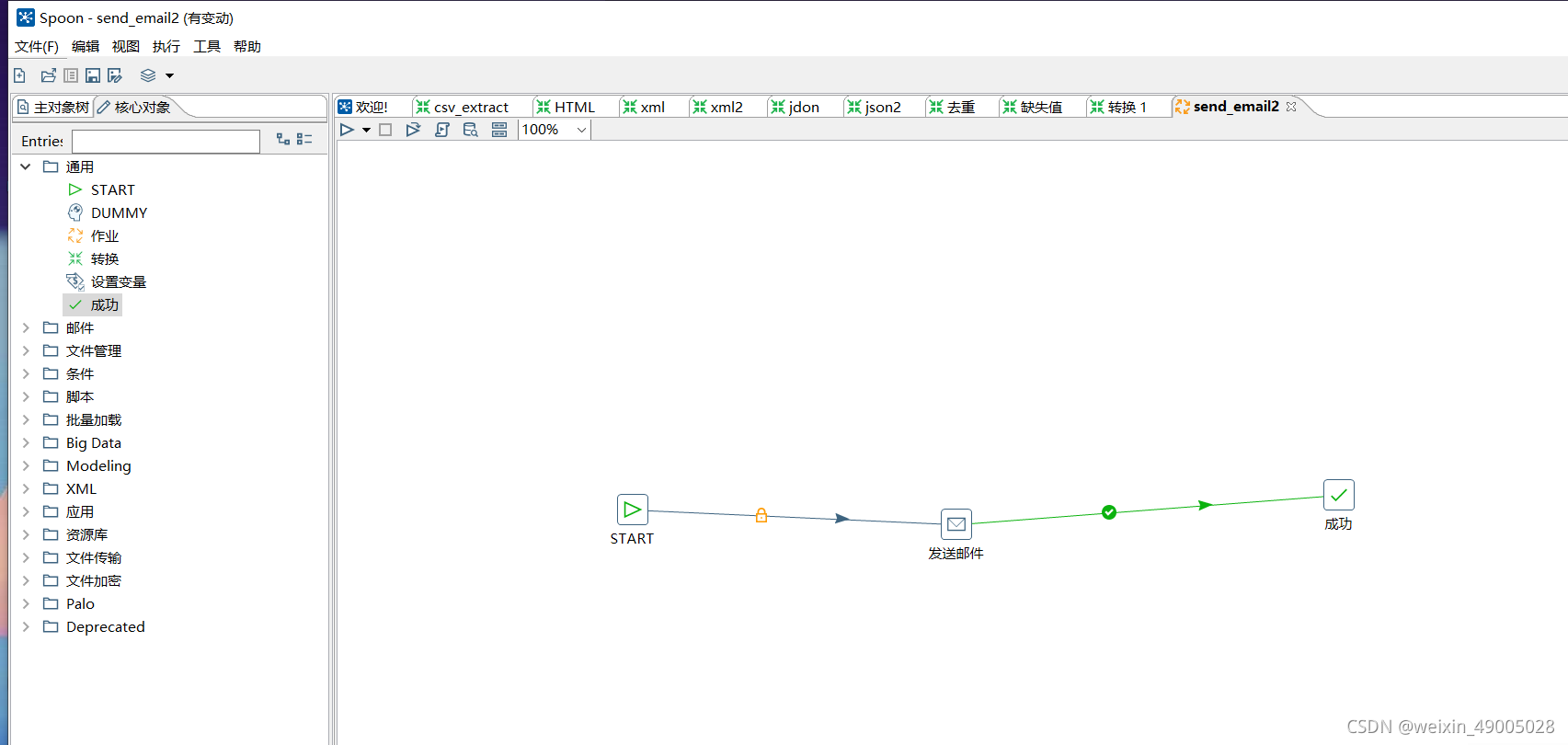Expand the 批量加载 folder

pyautogui.click(x=26, y=419)
